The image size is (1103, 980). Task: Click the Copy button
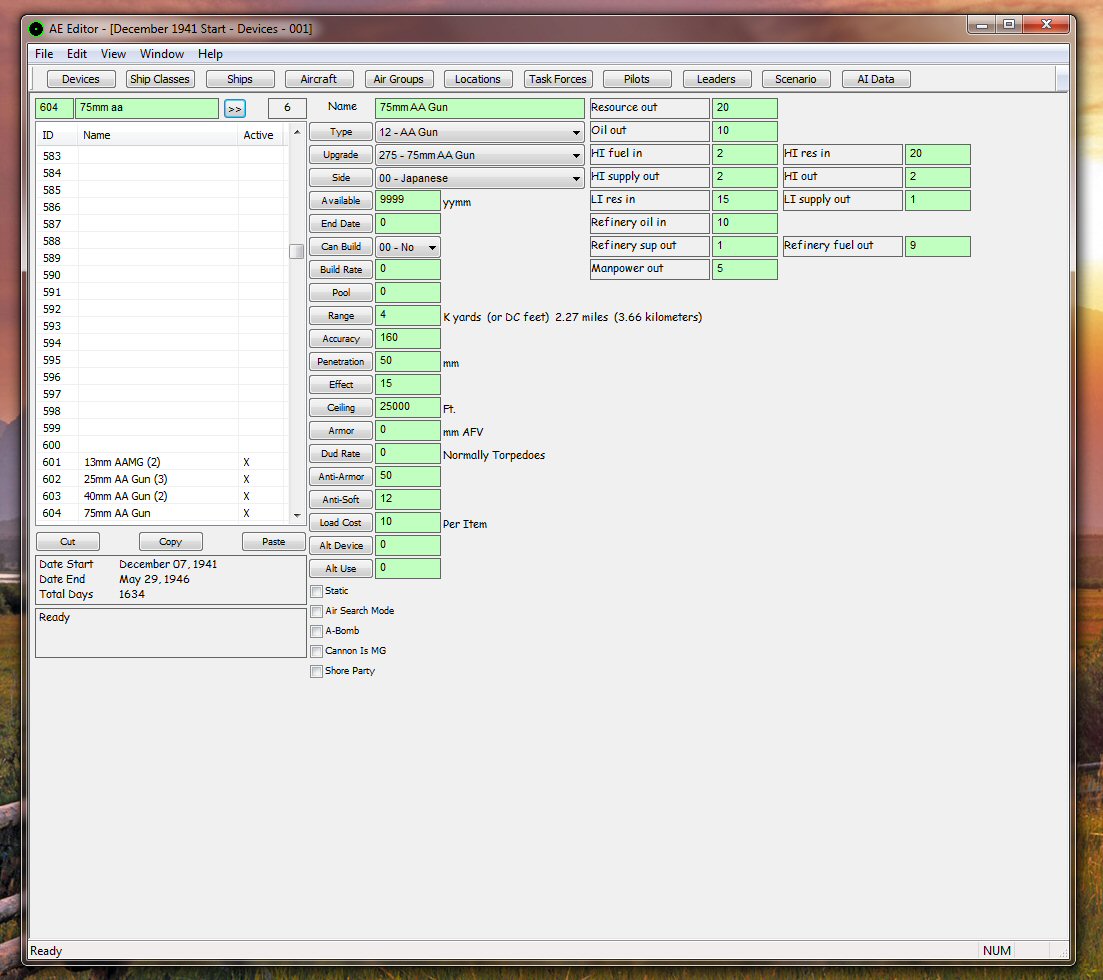170,541
